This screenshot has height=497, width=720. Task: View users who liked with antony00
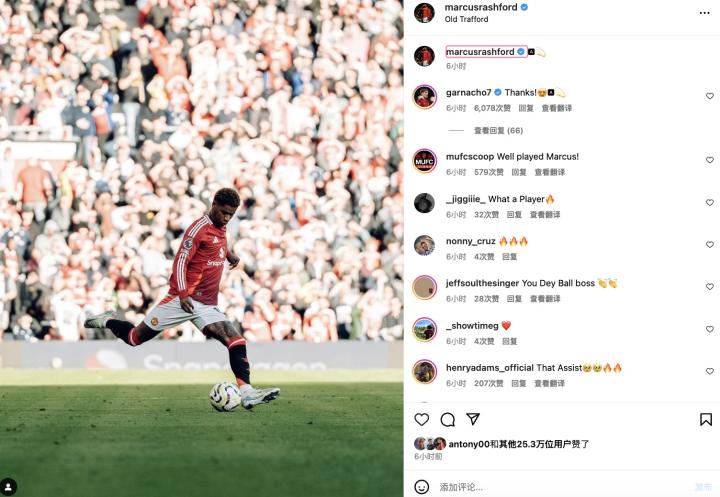(x=519, y=444)
